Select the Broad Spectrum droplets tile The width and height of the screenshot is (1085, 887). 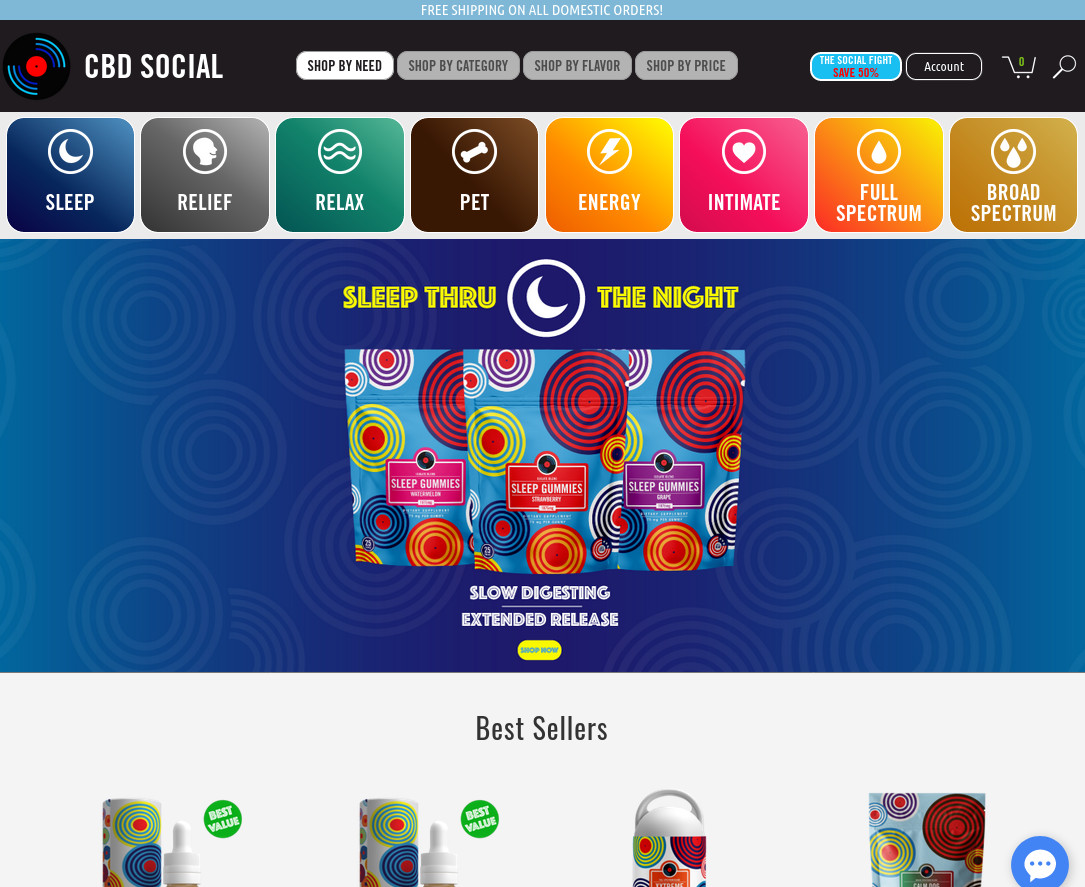click(x=1014, y=175)
